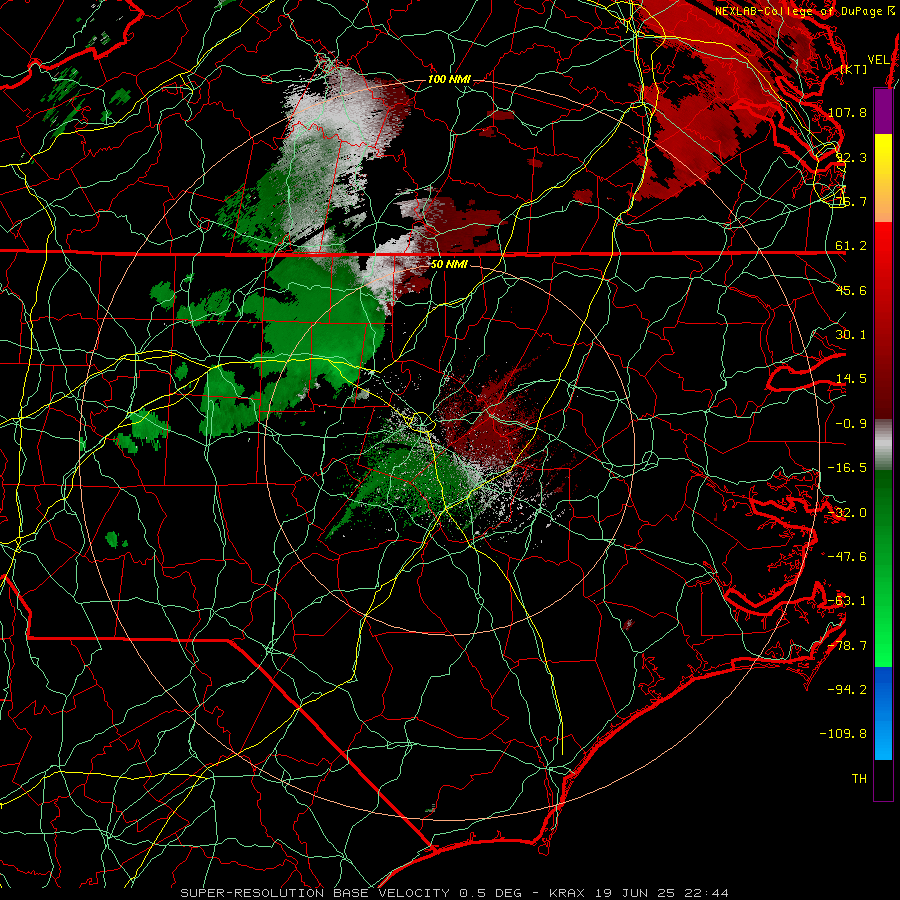Click the -109.8 value on velocity scale
Viewport: 900px width, 900px height.
pos(844,734)
